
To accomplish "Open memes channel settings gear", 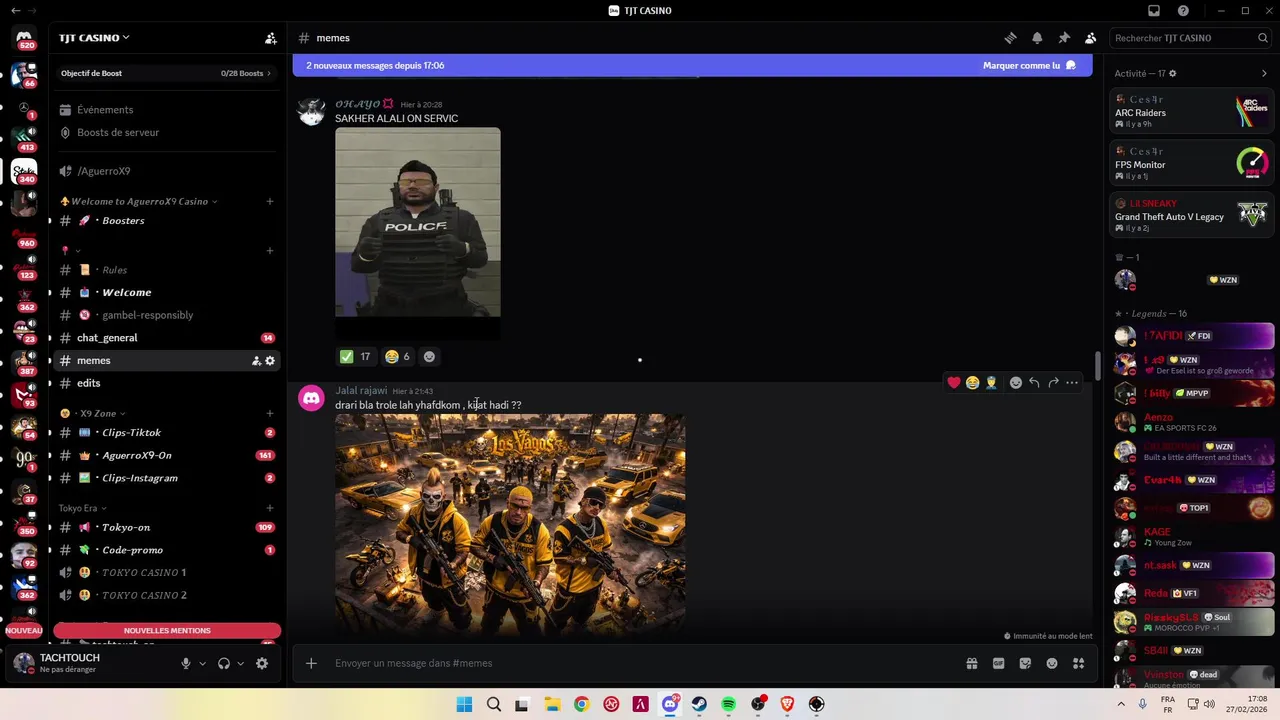I will point(270,361).
